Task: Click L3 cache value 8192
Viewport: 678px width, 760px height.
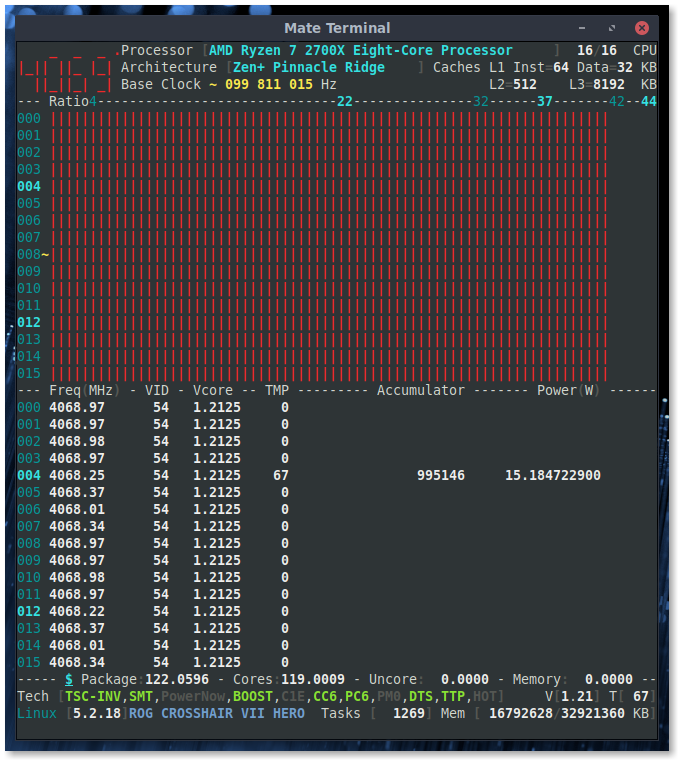Action: pyautogui.click(x=609, y=84)
